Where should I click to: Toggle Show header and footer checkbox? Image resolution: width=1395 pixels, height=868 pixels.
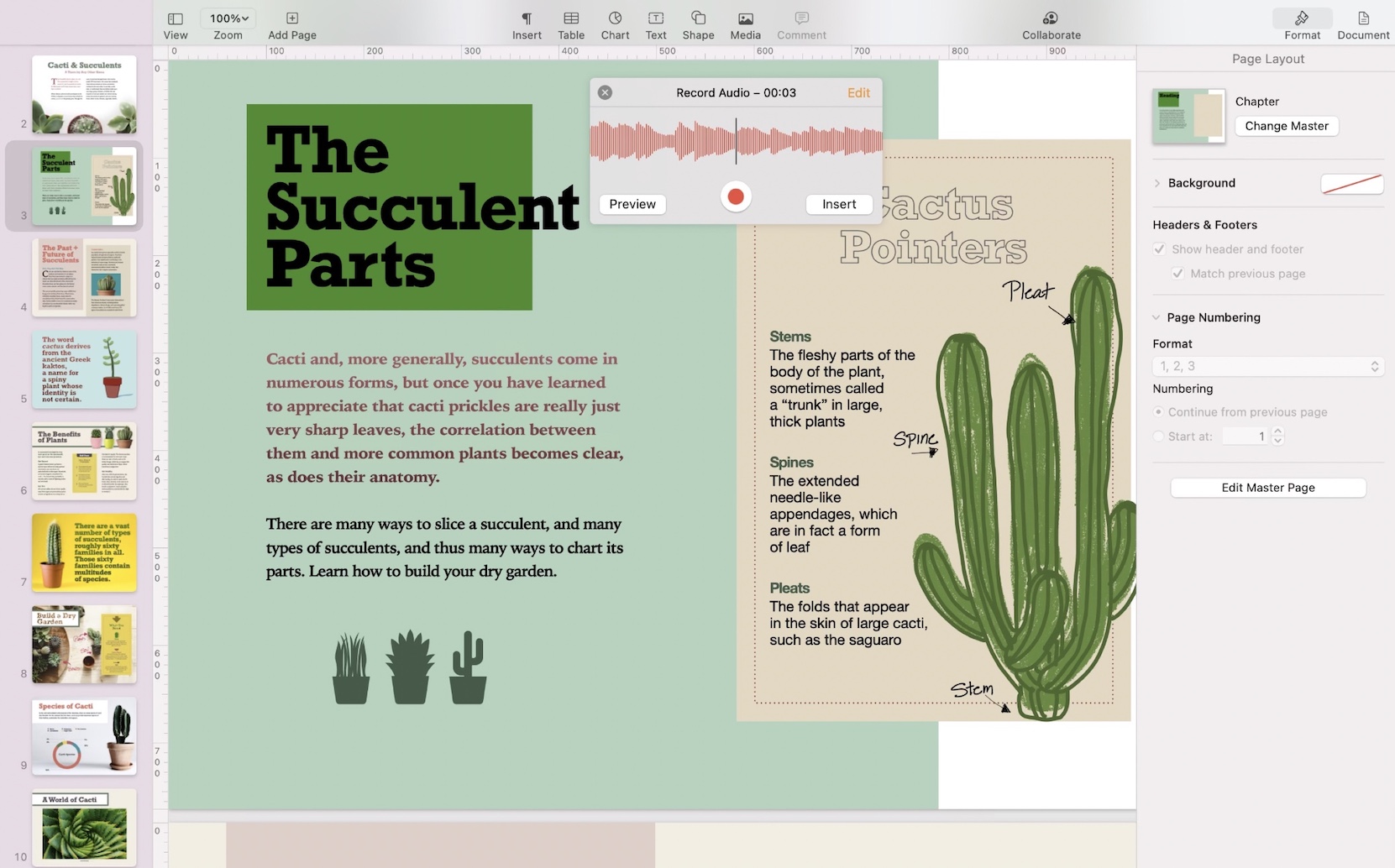(x=1159, y=249)
